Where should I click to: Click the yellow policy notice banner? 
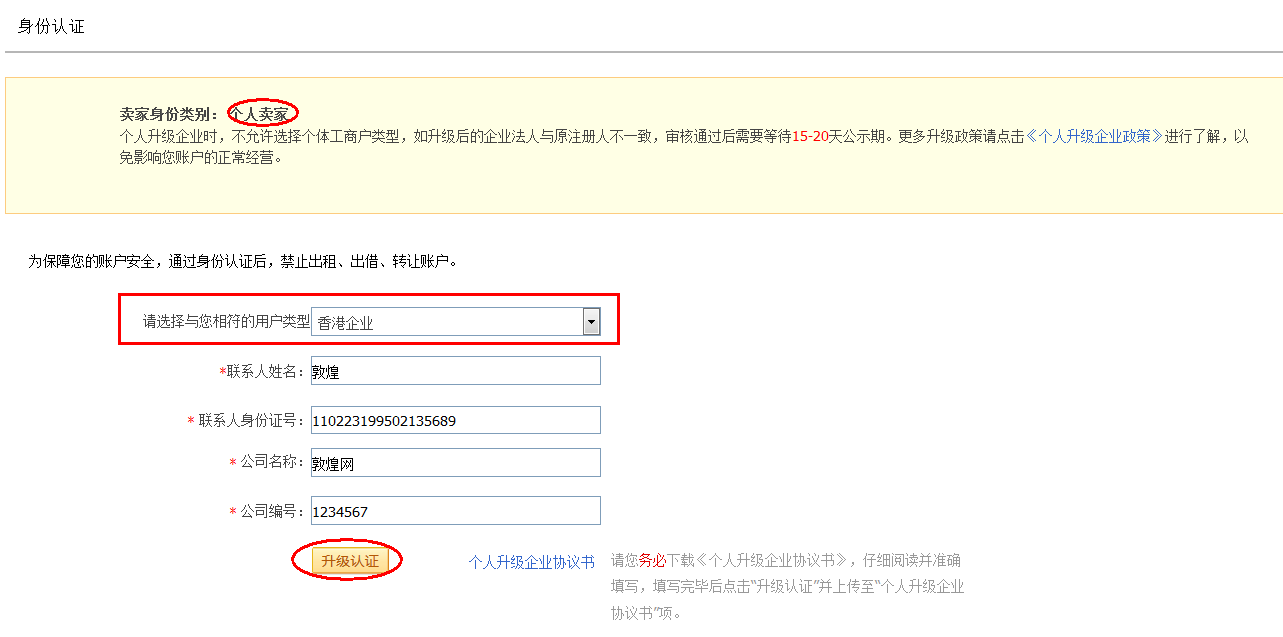tap(640, 145)
